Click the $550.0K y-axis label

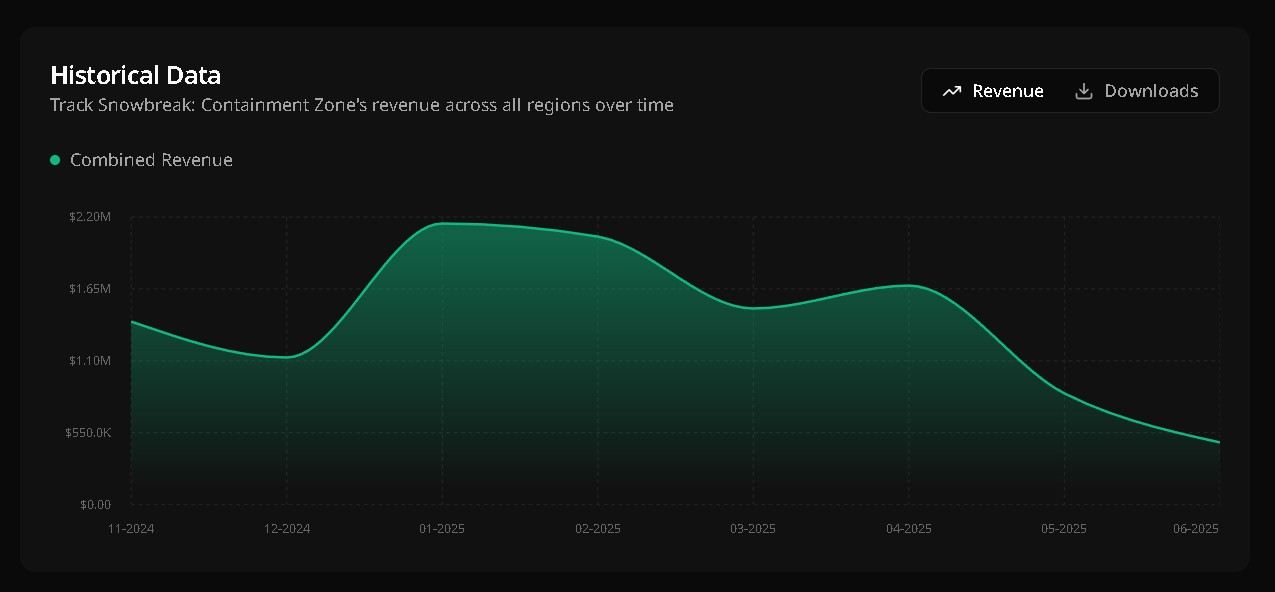pyautogui.click(x=88, y=433)
